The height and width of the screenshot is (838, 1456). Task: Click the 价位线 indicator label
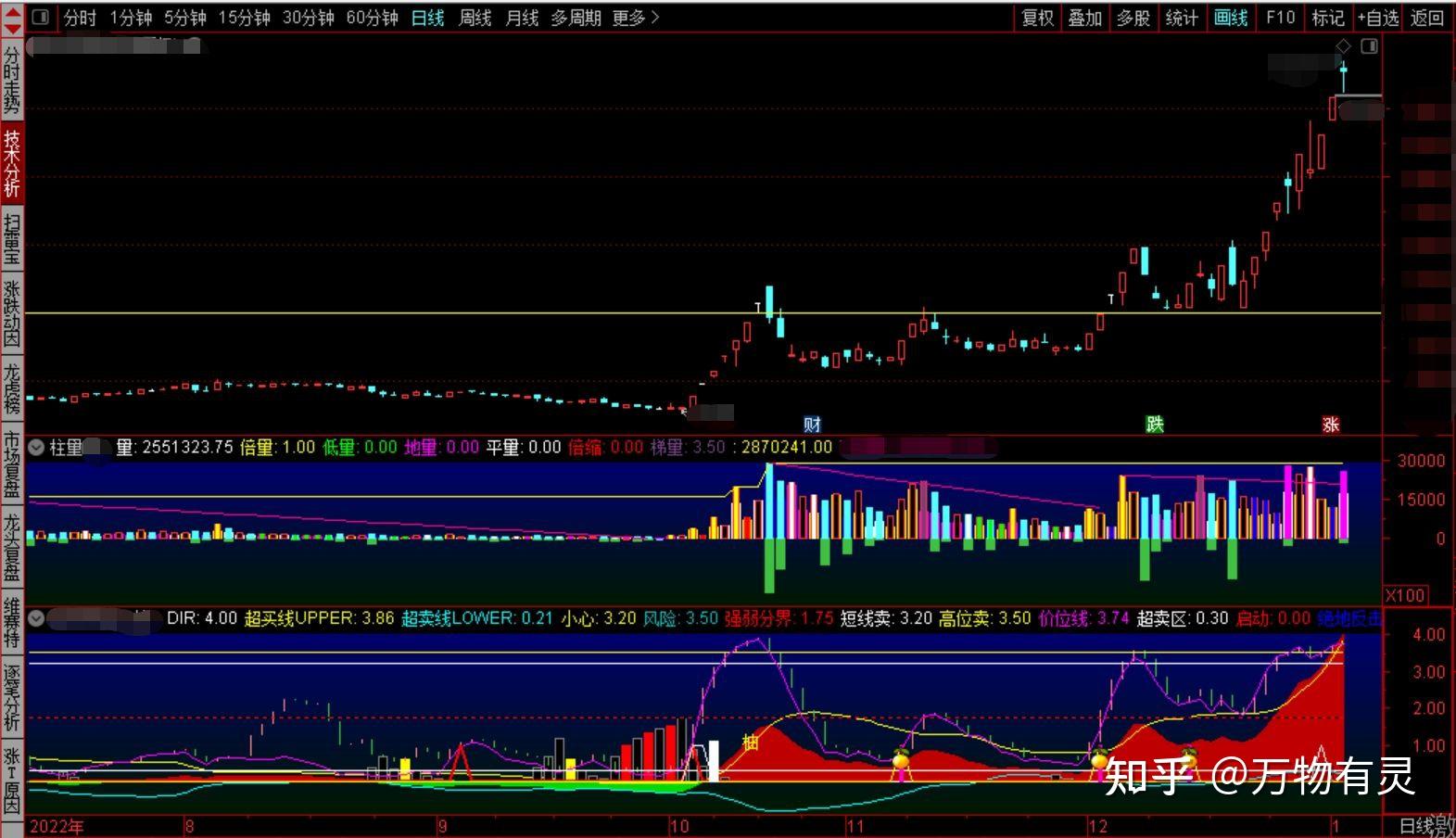tap(1084, 618)
